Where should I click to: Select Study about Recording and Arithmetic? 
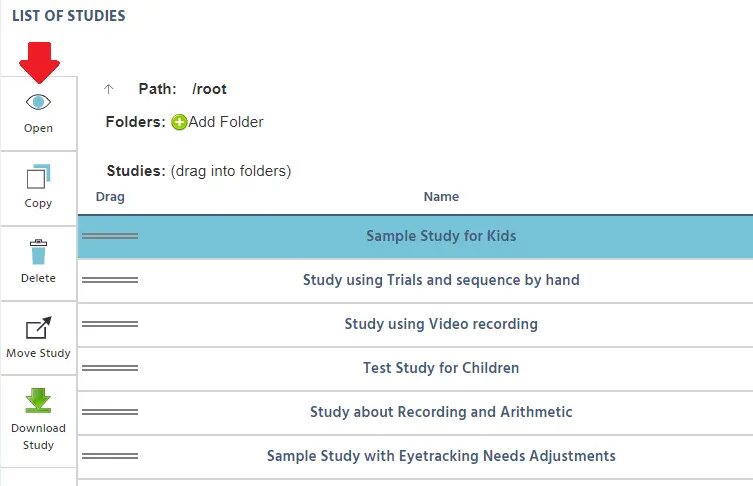click(415, 413)
